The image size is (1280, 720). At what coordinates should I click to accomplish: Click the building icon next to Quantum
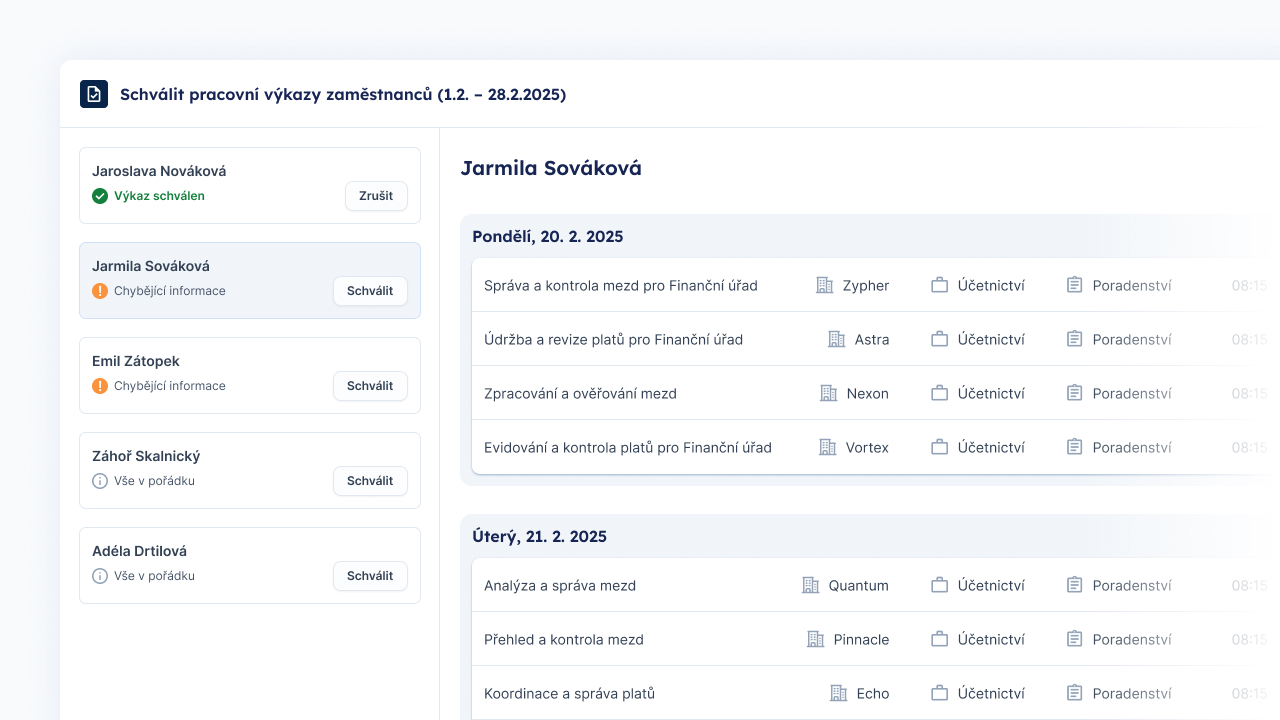coord(812,585)
